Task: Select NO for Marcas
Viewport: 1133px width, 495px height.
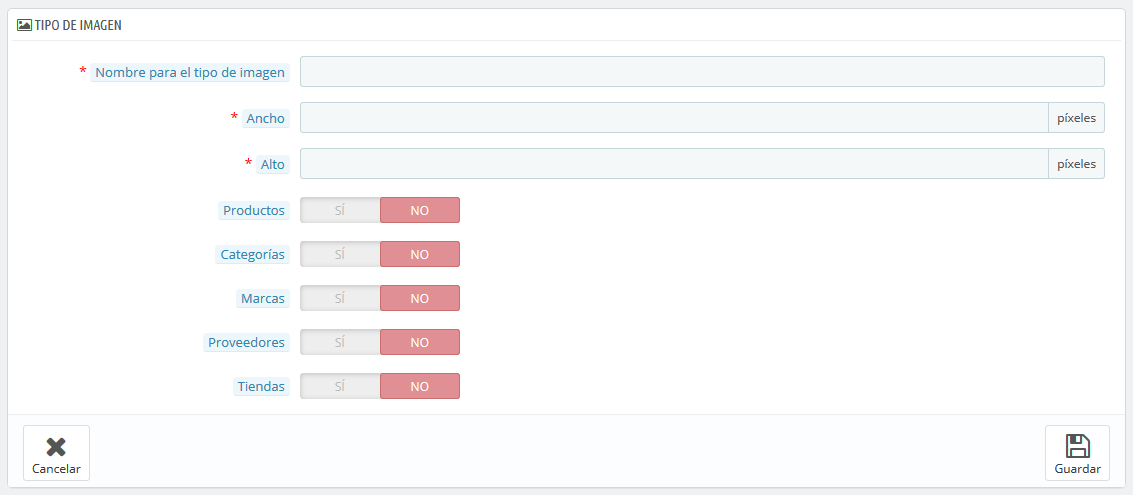Action: (x=420, y=298)
